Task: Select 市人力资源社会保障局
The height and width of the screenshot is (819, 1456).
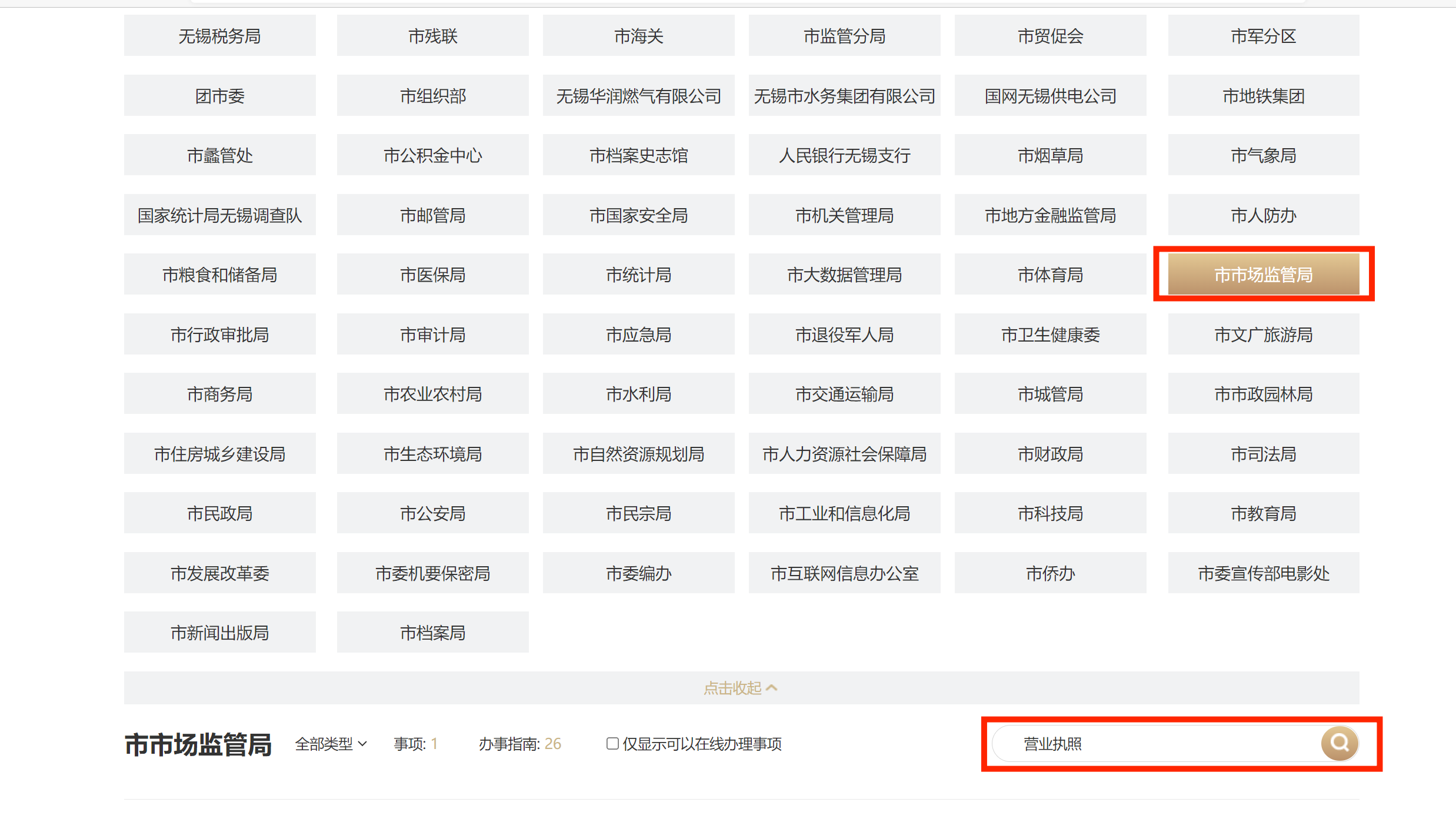Action: [x=844, y=454]
